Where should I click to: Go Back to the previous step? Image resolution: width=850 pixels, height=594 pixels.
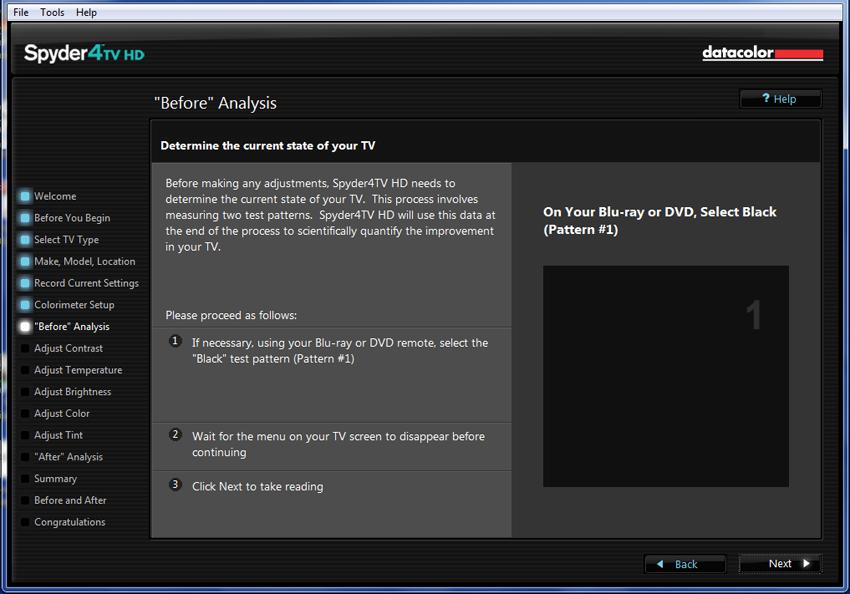click(685, 564)
